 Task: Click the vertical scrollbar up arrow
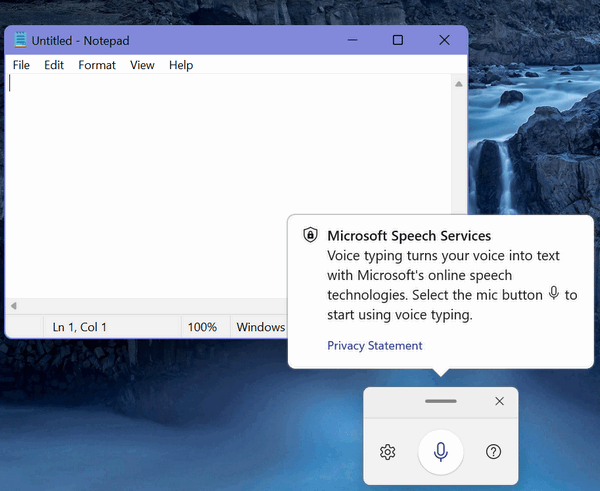pos(459,84)
